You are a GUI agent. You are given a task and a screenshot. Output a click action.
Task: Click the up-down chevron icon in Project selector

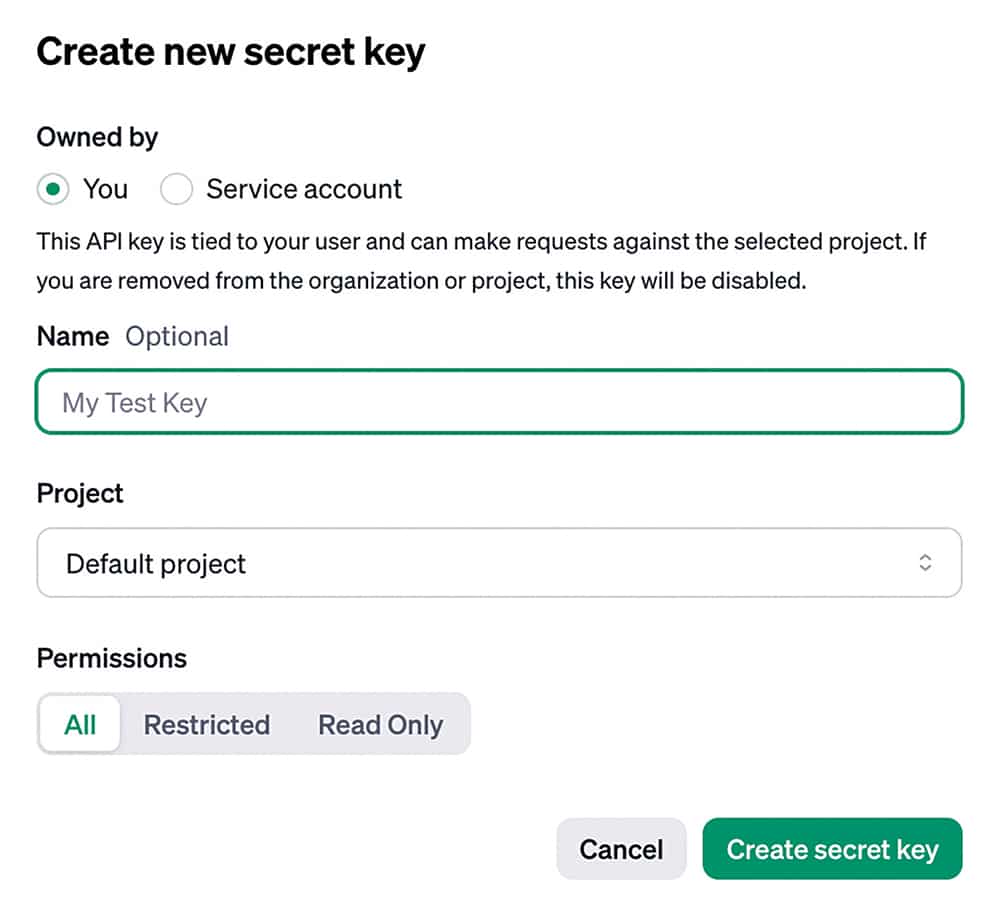click(925, 564)
